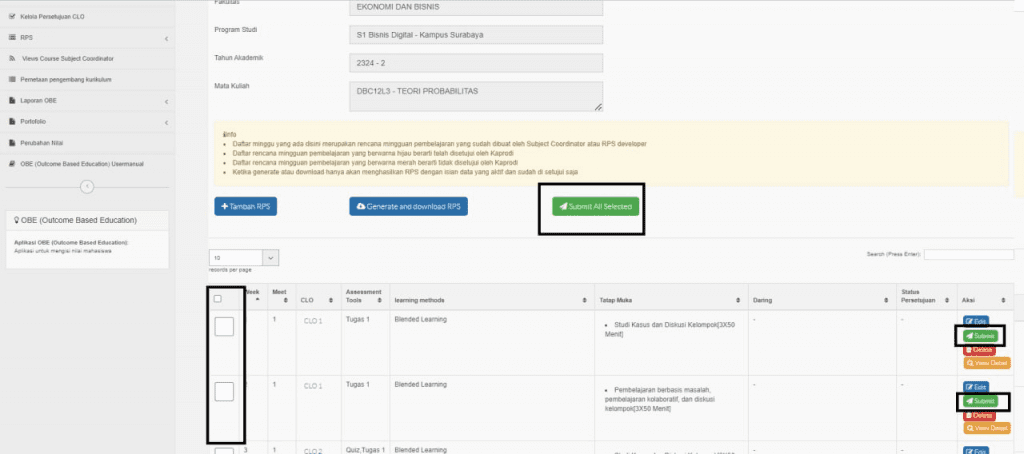Click the Tambah RPS button
The height and width of the screenshot is (454, 1024).
pos(245,206)
